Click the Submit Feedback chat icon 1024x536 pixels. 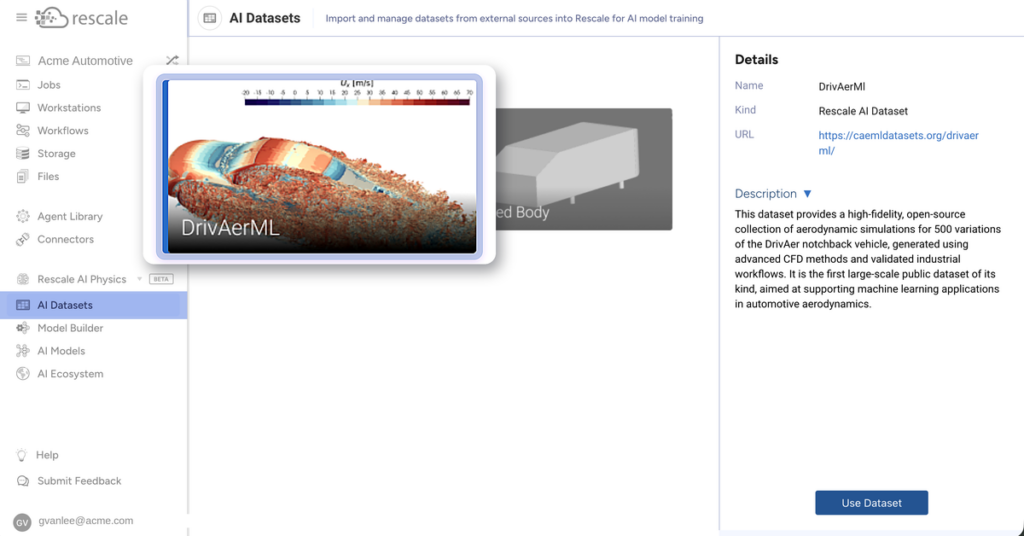coord(23,481)
